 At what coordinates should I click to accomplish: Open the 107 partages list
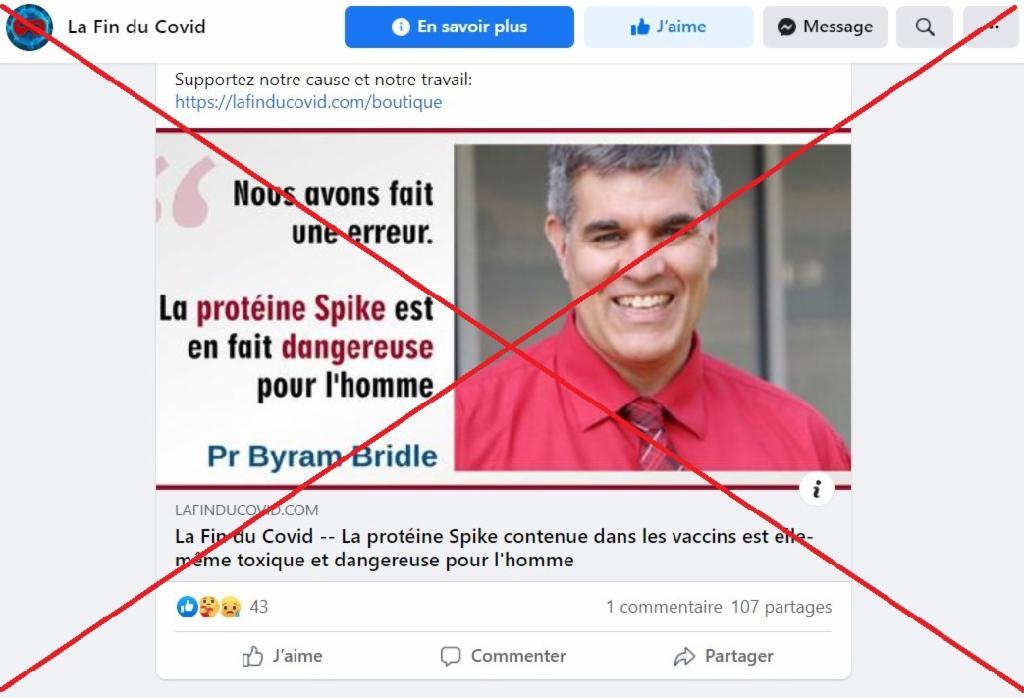coord(781,607)
